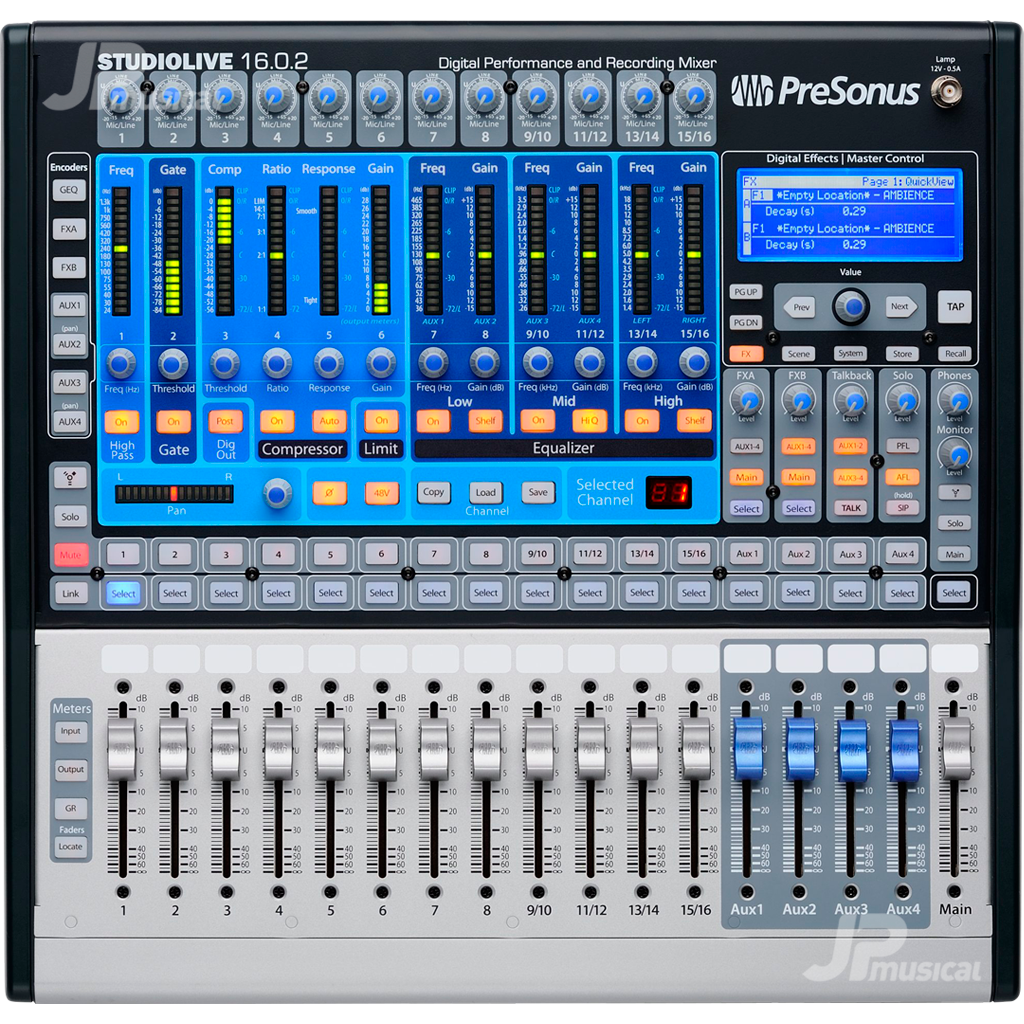
Task: Open the Scene menu button
Action: tap(798, 354)
